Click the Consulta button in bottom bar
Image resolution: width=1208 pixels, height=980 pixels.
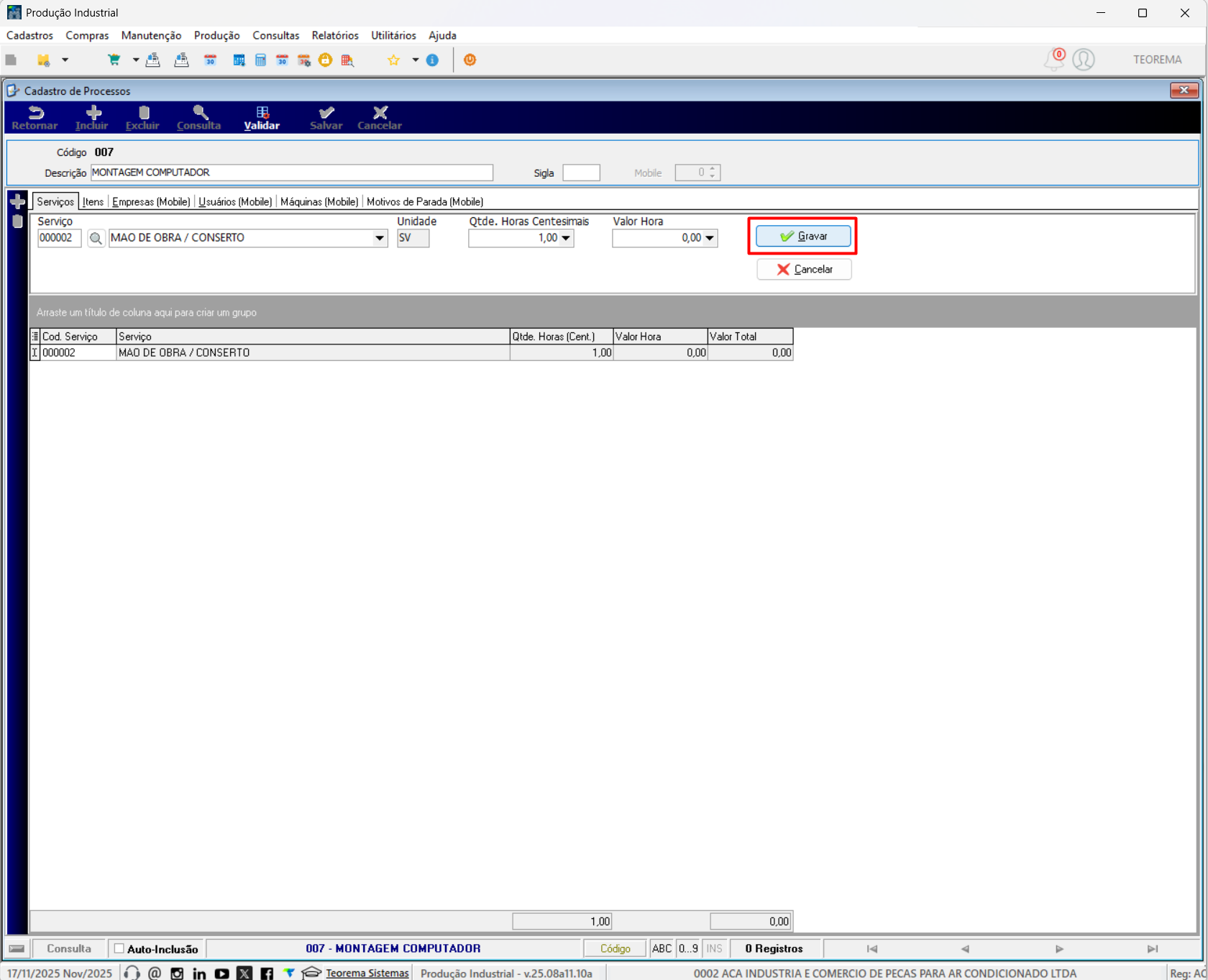[x=69, y=948]
